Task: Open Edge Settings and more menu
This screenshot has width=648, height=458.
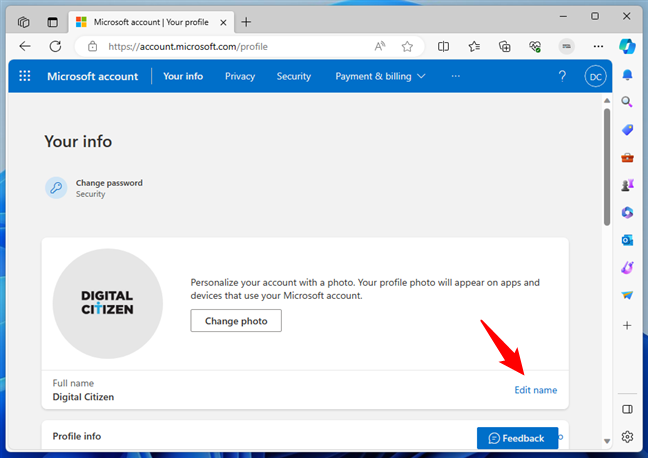Action: [598, 46]
